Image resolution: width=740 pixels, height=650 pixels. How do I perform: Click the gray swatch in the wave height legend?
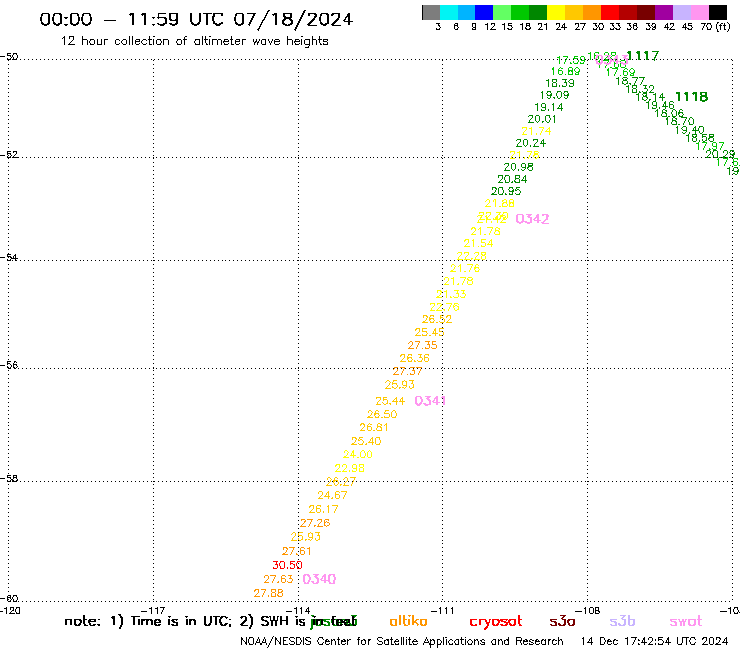pyautogui.click(x=431, y=12)
